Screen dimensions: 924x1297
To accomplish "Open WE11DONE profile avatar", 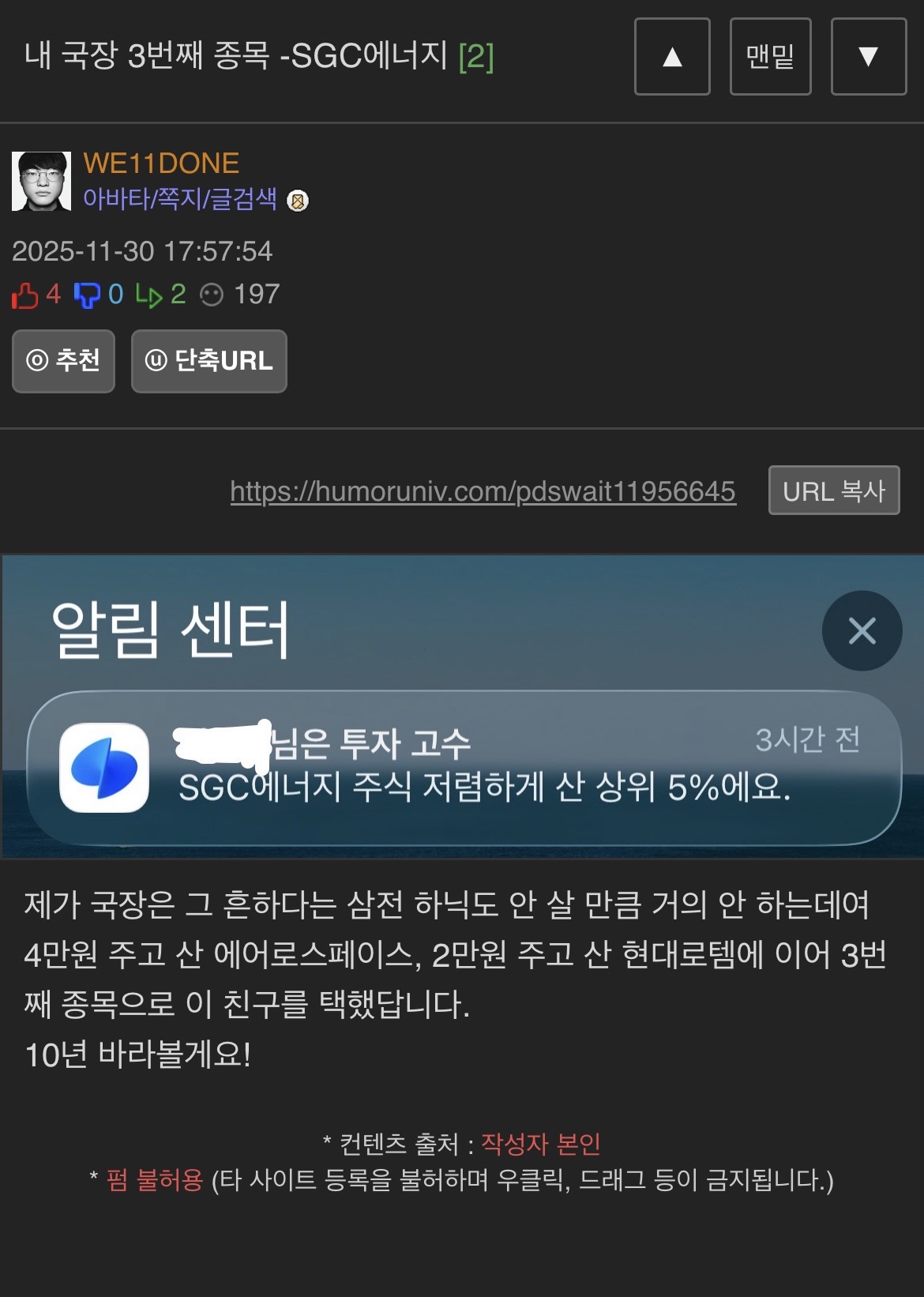I will (41, 181).
